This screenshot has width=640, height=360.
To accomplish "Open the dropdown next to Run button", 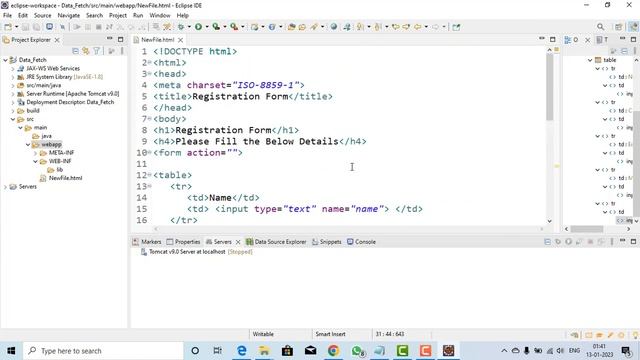I will point(207,27).
